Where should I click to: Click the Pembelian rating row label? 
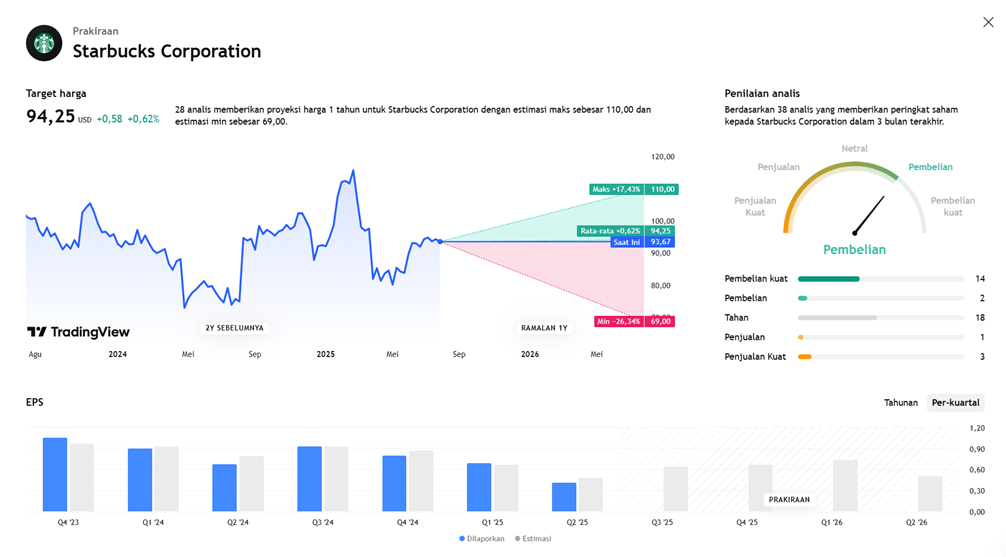(746, 298)
